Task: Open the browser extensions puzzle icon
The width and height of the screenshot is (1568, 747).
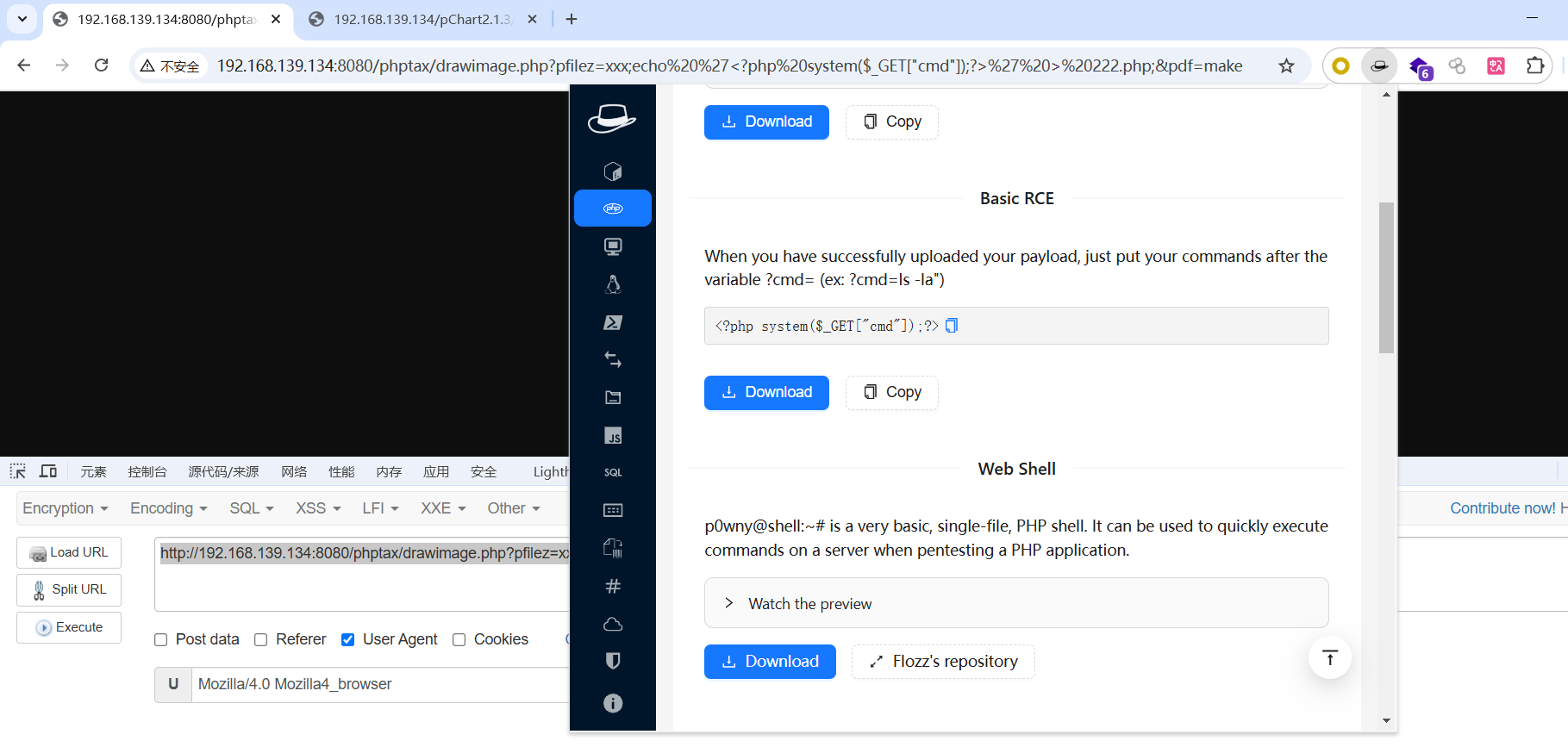Action: click(1534, 65)
